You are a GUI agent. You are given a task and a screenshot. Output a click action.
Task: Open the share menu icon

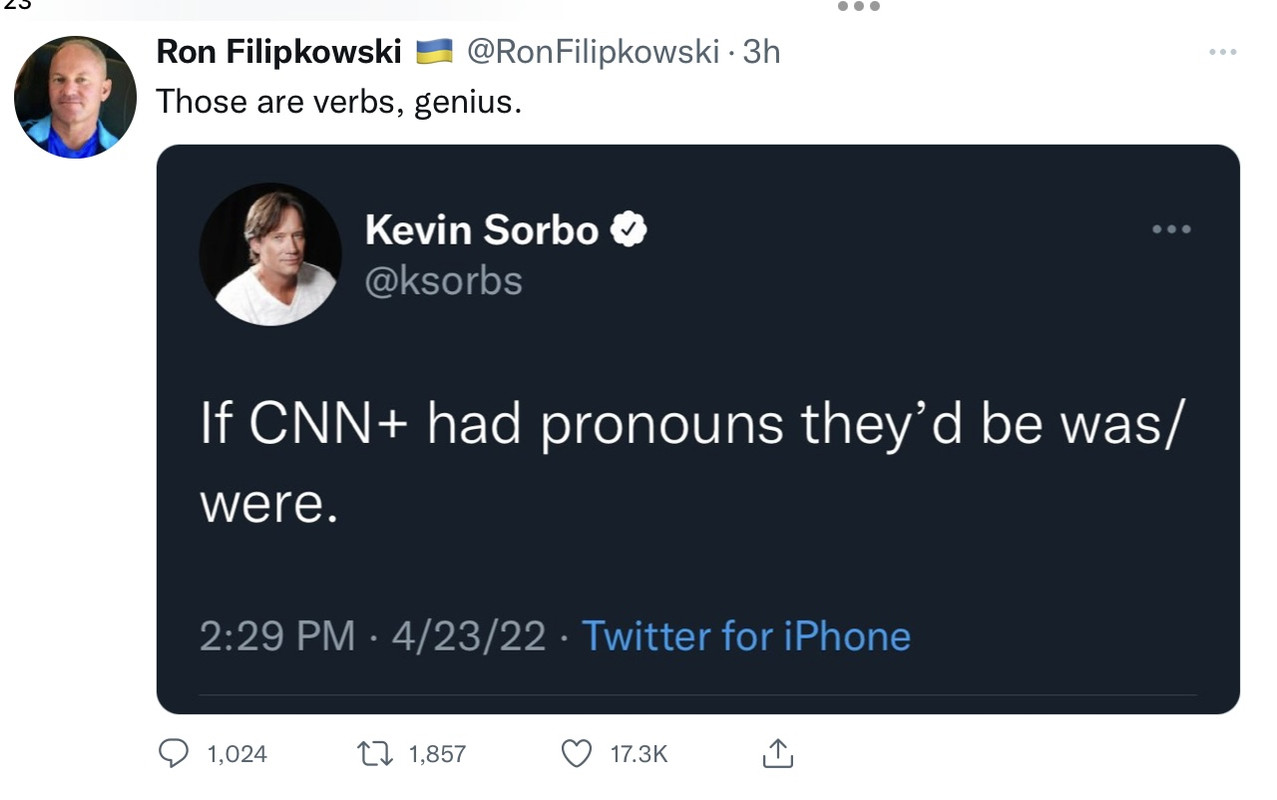pos(777,753)
